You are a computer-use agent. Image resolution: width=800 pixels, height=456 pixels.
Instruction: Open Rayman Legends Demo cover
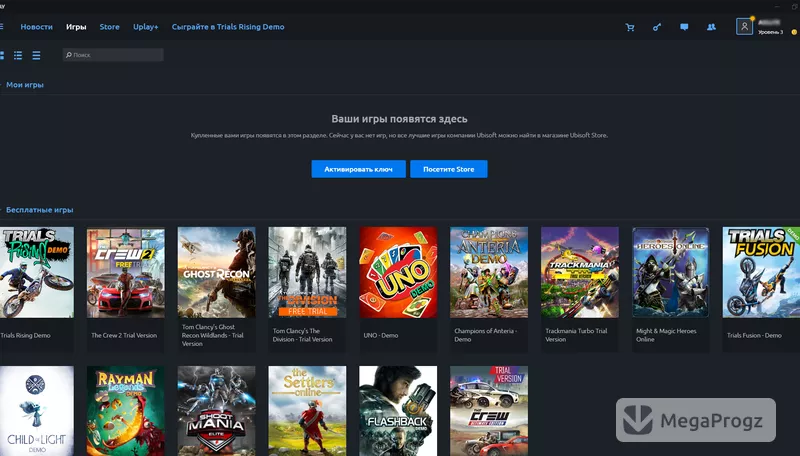coord(126,411)
